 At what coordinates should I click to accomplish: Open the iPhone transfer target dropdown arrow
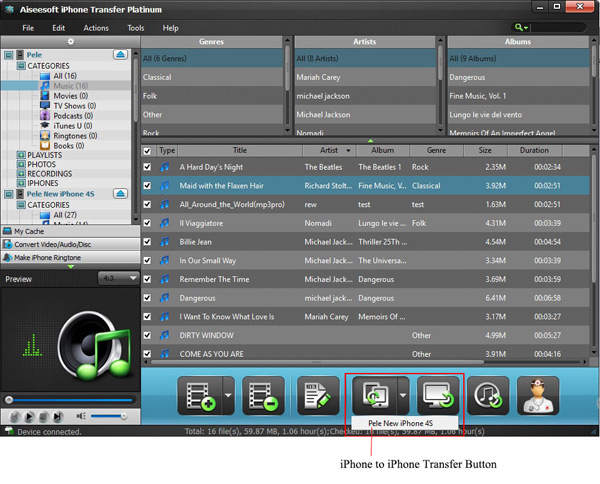pos(403,396)
